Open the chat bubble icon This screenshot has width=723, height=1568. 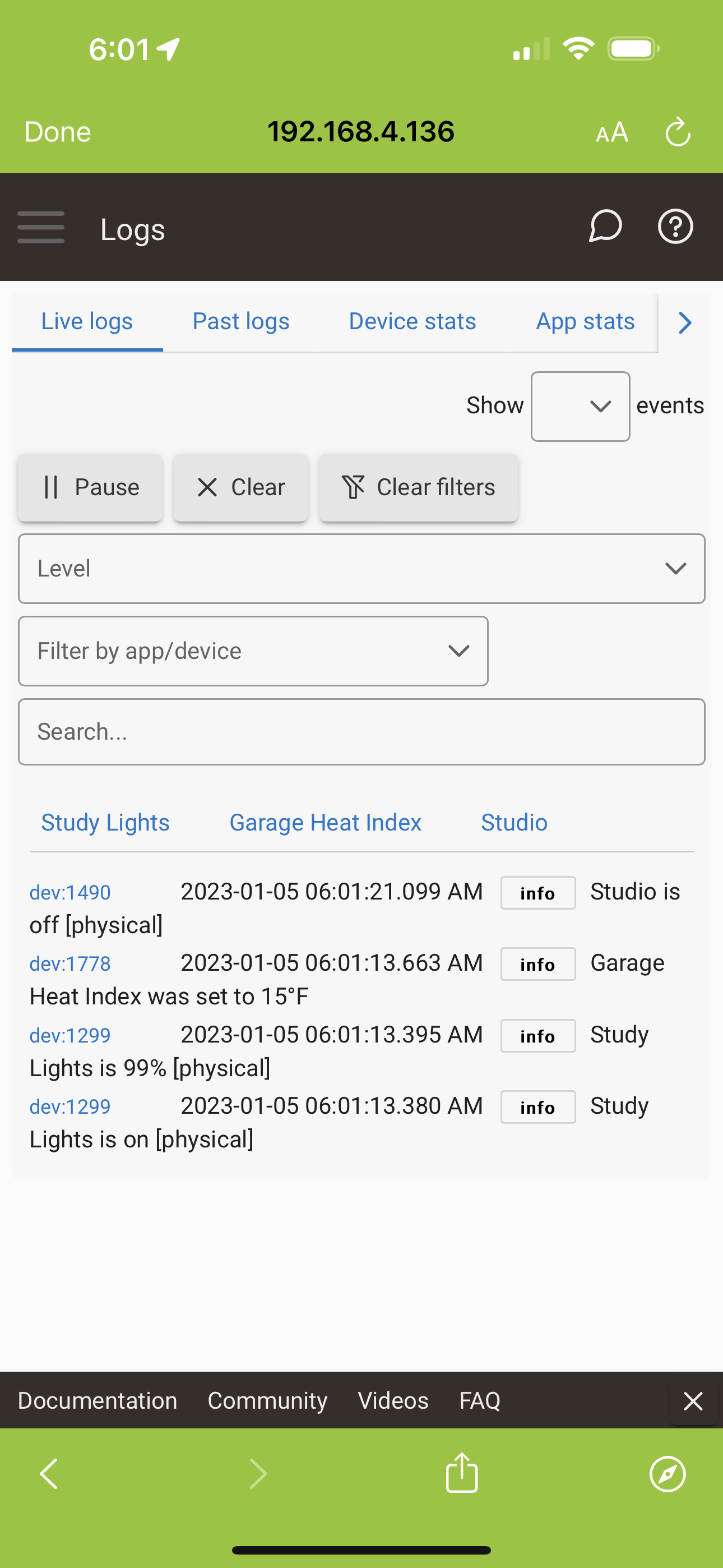click(605, 227)
